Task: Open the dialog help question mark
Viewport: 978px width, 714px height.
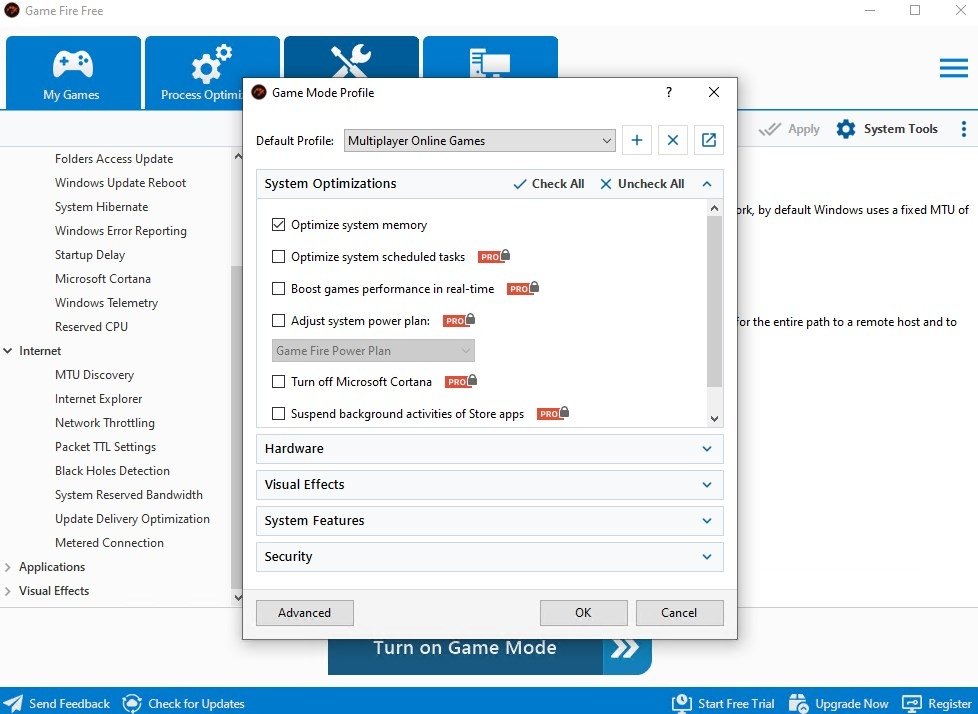Action: pyautogui.click(x=669, y=92)
